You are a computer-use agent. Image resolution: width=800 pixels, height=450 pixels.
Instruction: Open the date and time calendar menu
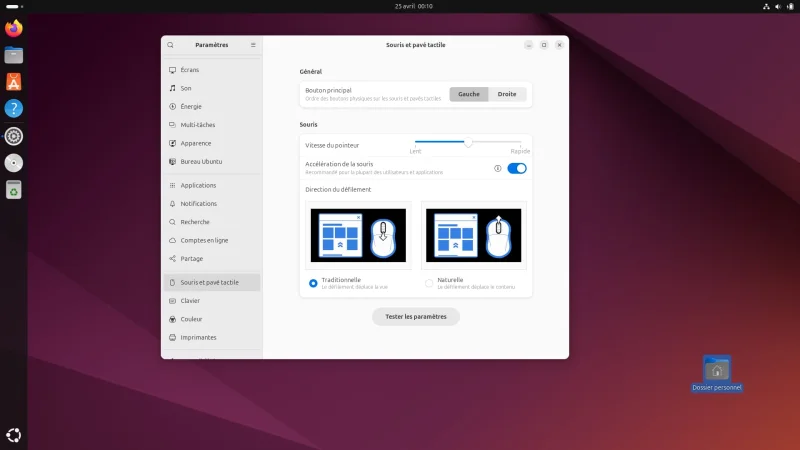pos(414,7)
